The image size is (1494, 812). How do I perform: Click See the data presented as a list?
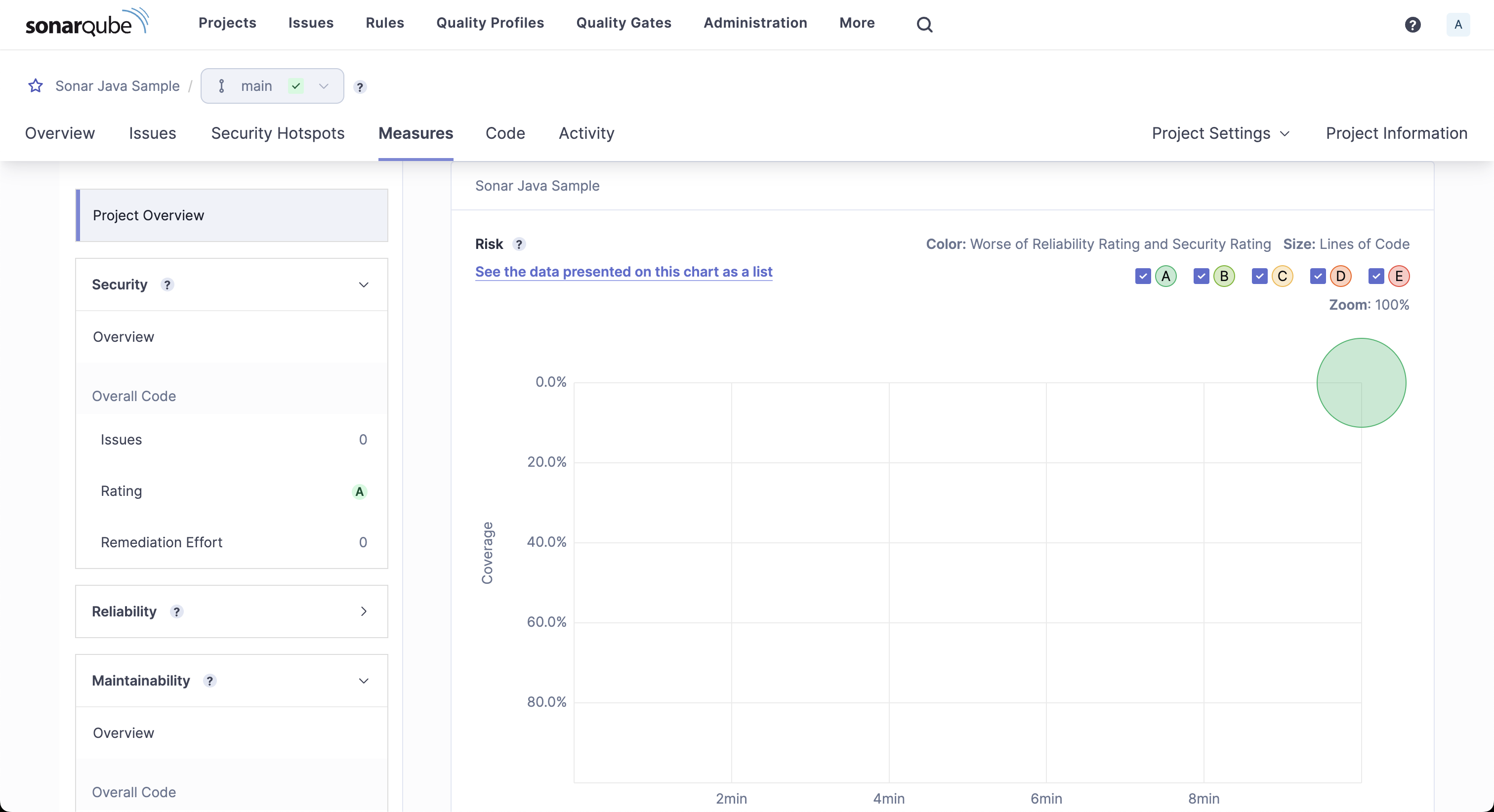[x=623, y=271]
